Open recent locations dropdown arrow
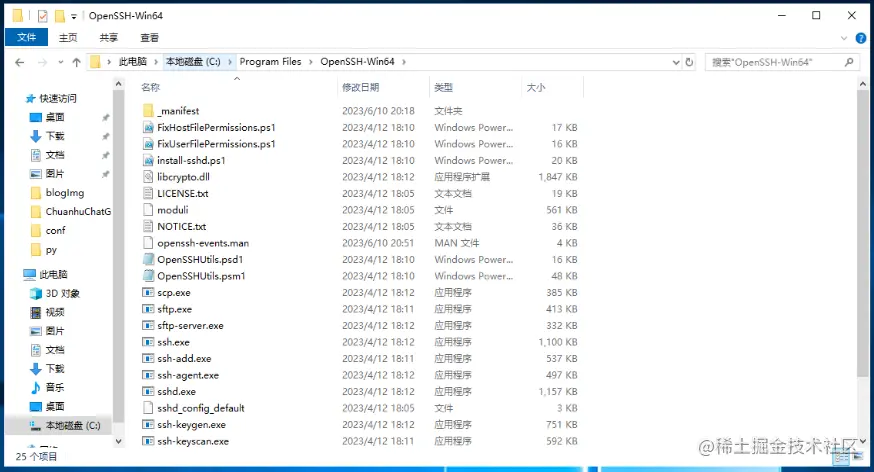Viewport: 874px width, 472px height. pyautogui.click(x=60, y=62)
